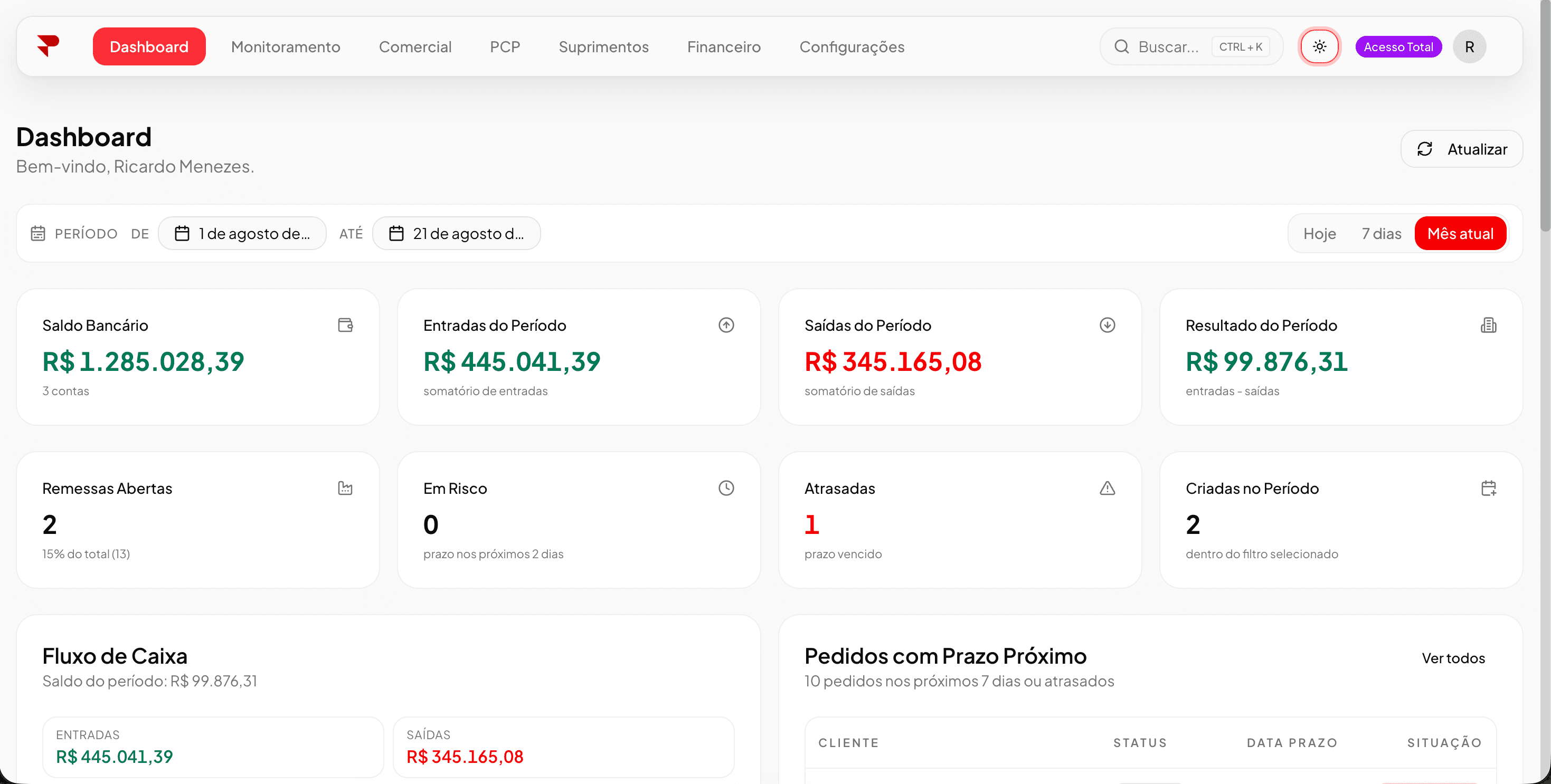Screen dimensions: 1551x784
Task: Click the ENTRADAS box in Fluxo de Caixa
Action: click(213, 747)
